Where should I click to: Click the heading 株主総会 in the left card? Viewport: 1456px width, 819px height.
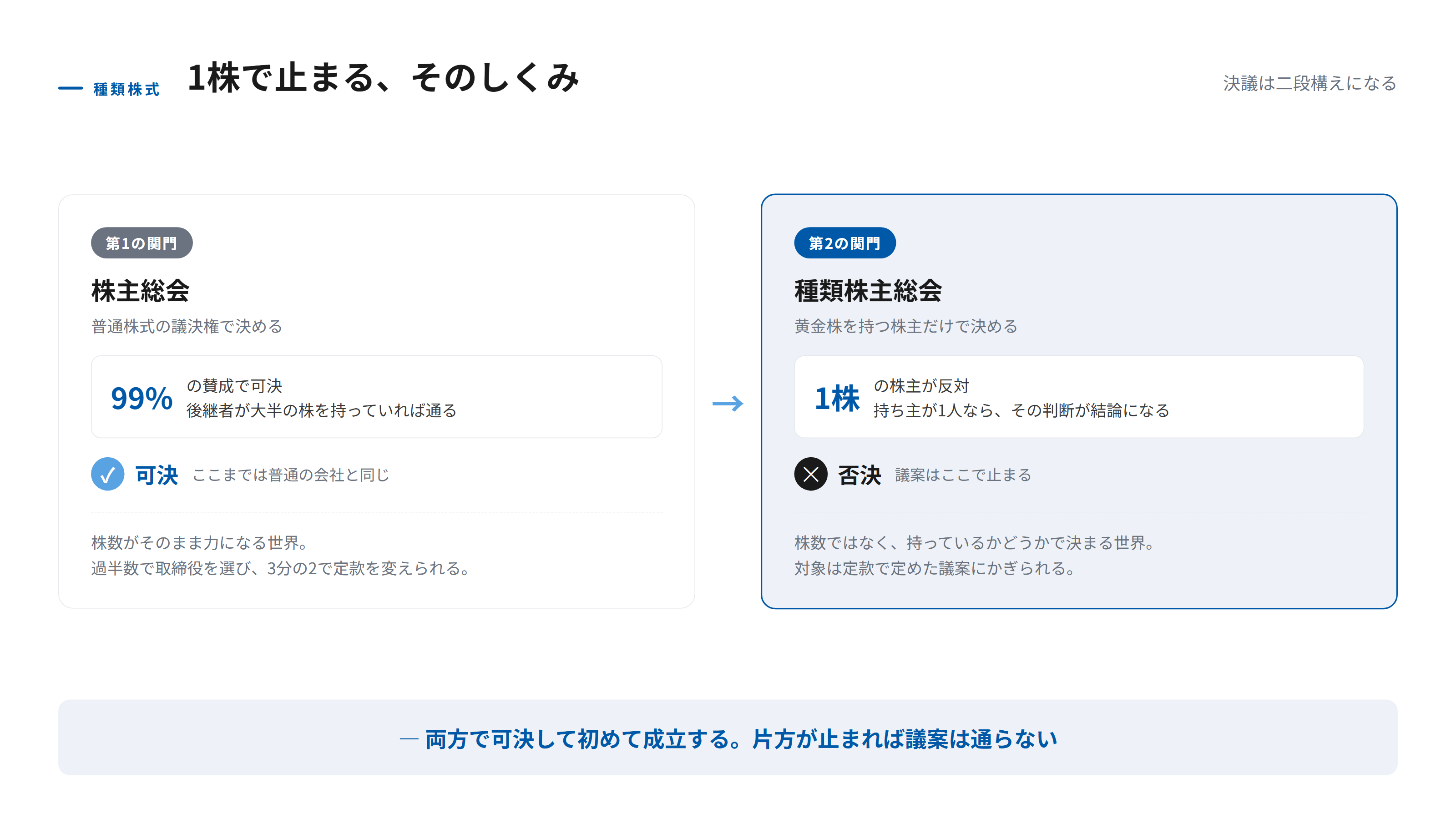click(140, 291)
